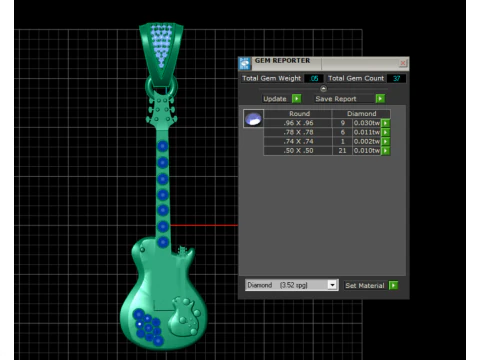Screen dimensions: 480x360
Task: Close the Gem Reporter panel
Action: pos(403,63)
